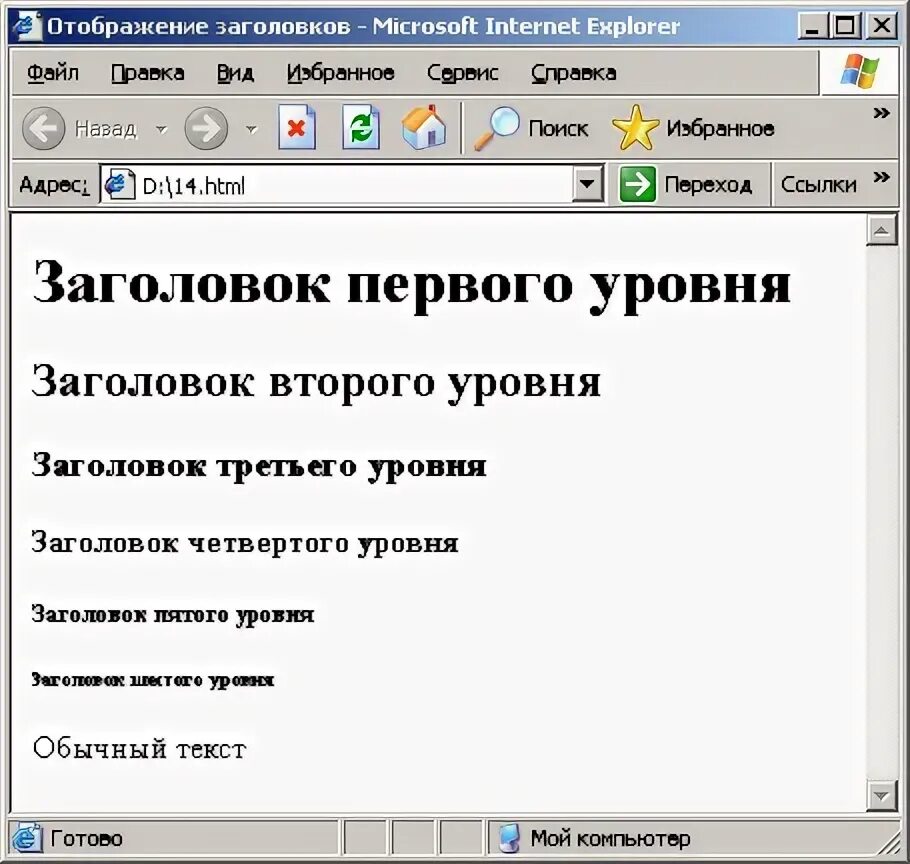The image size is (910, 864).
Task: Open the Избранное menu
Action: click(341, 72)
